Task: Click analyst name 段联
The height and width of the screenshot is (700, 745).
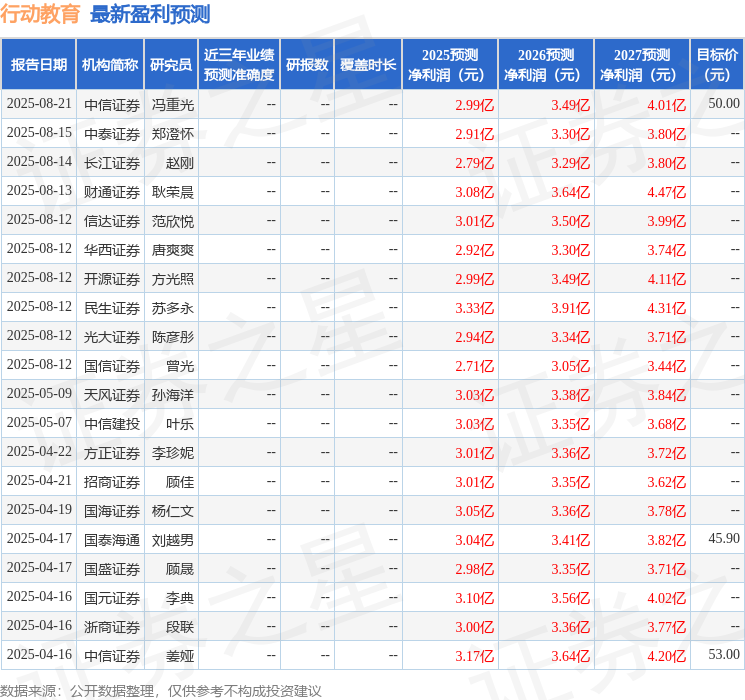Action: click(x=180, y=626)
